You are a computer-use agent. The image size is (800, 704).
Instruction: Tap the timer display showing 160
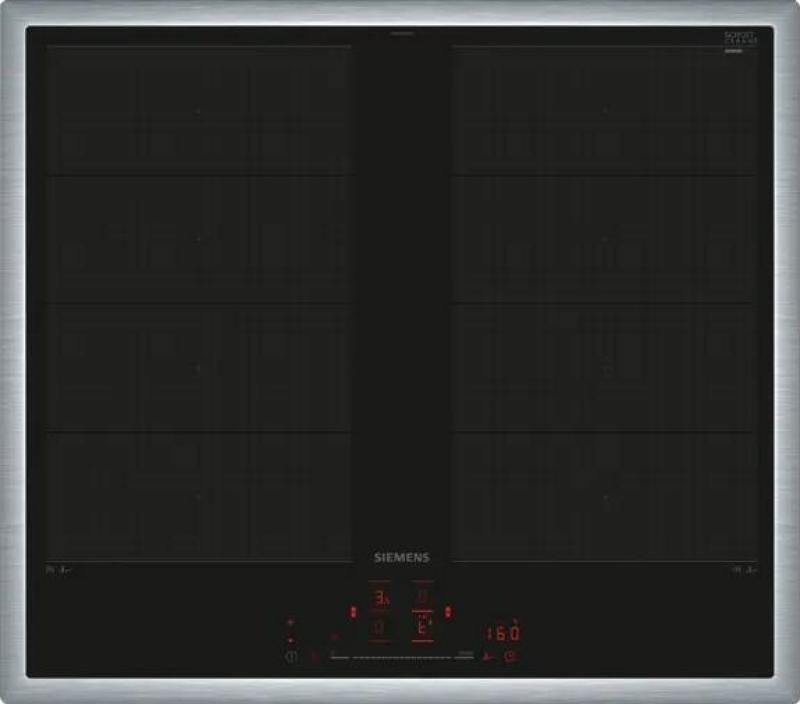click(x=503, y=633)
